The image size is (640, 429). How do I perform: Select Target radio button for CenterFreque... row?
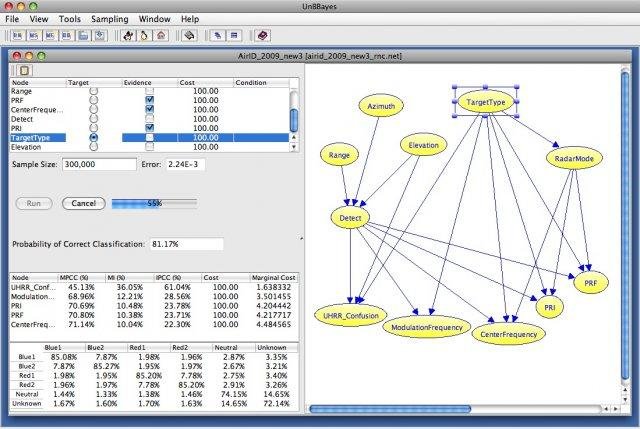click(93, 109)
